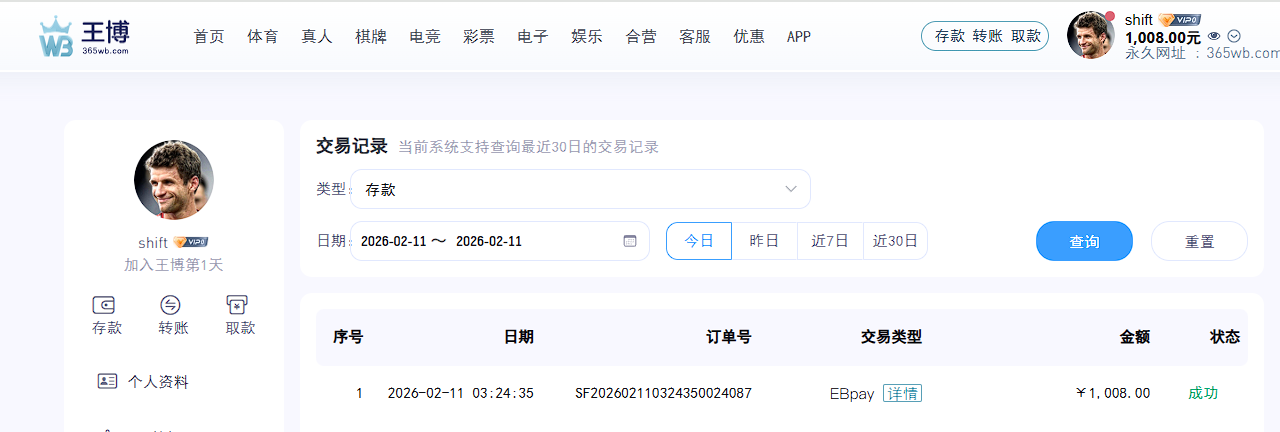Open the 优惠 navigation menu
Image resolution: width=1280 pixels, height=432 pixels.
[x=749, y=37]
